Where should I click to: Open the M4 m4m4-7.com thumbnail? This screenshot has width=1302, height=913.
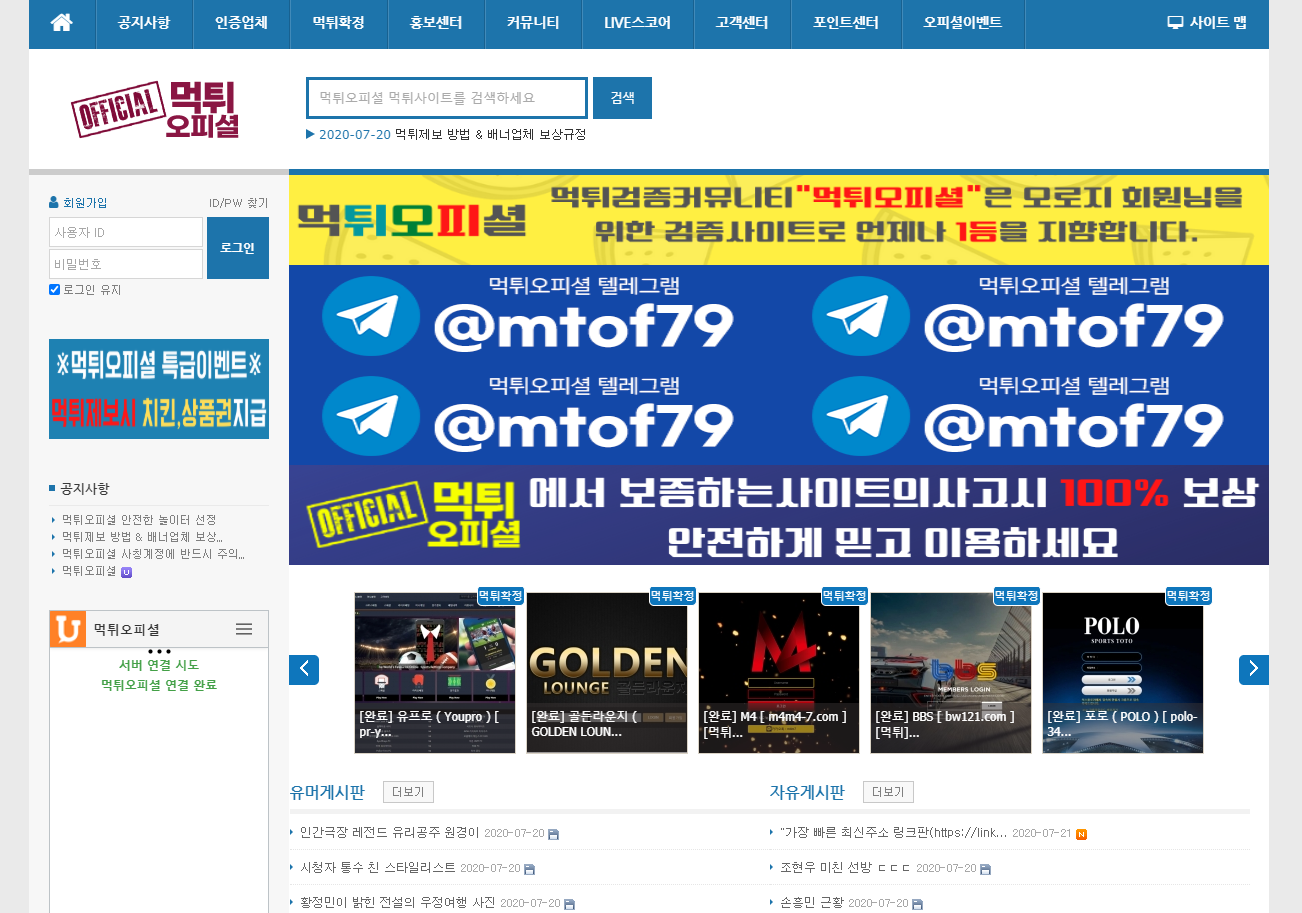point(779,673)
